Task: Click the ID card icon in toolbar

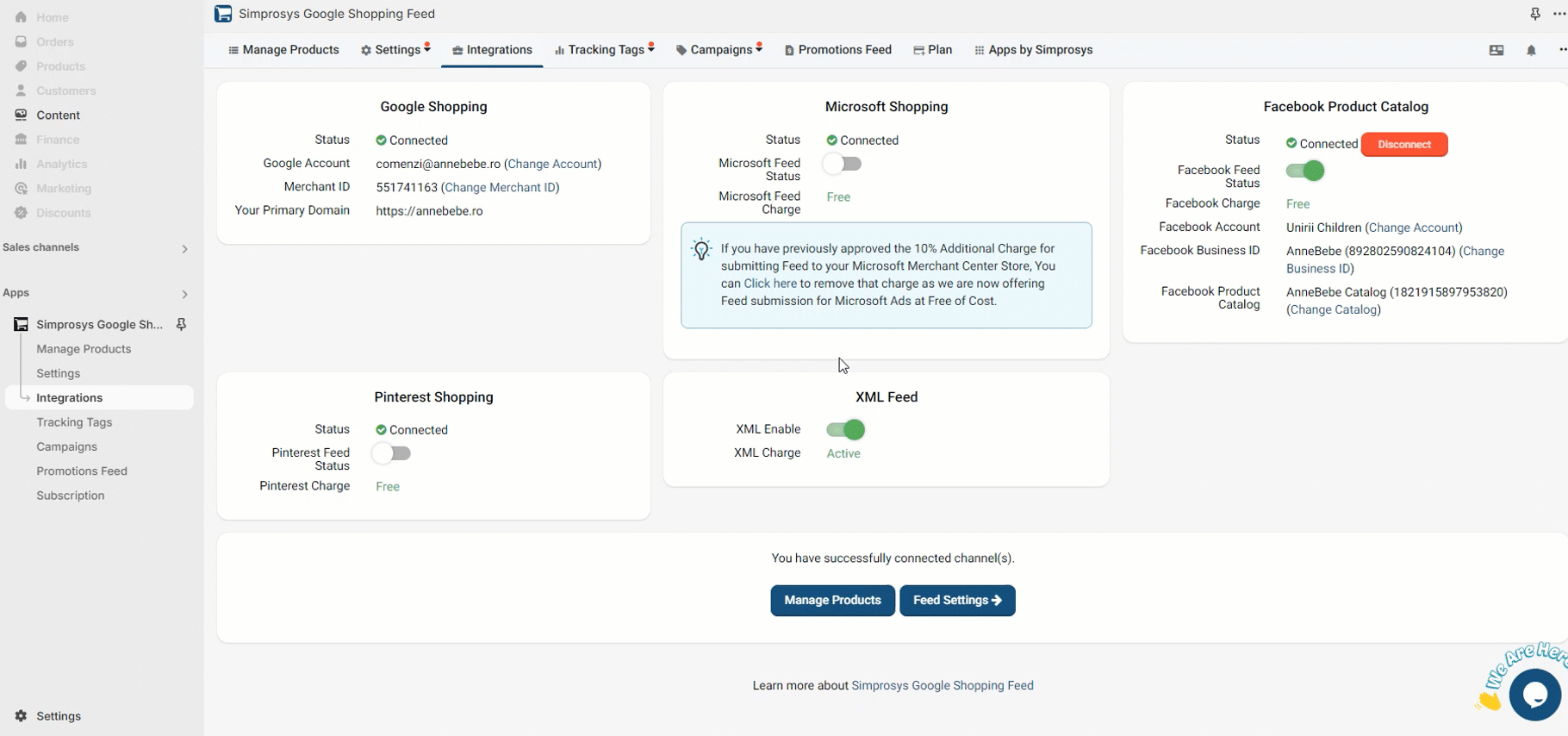Action: point(1496,51)
